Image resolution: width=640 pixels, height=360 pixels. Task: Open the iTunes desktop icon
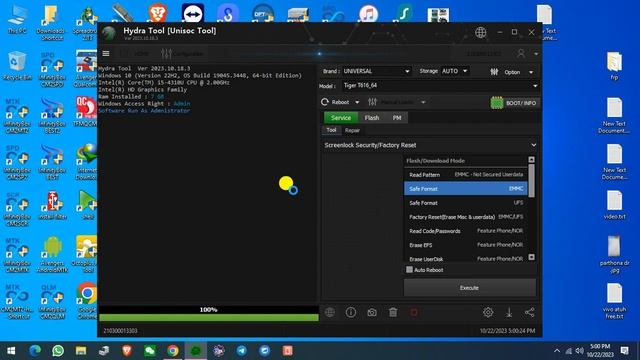tap(368, 13)
